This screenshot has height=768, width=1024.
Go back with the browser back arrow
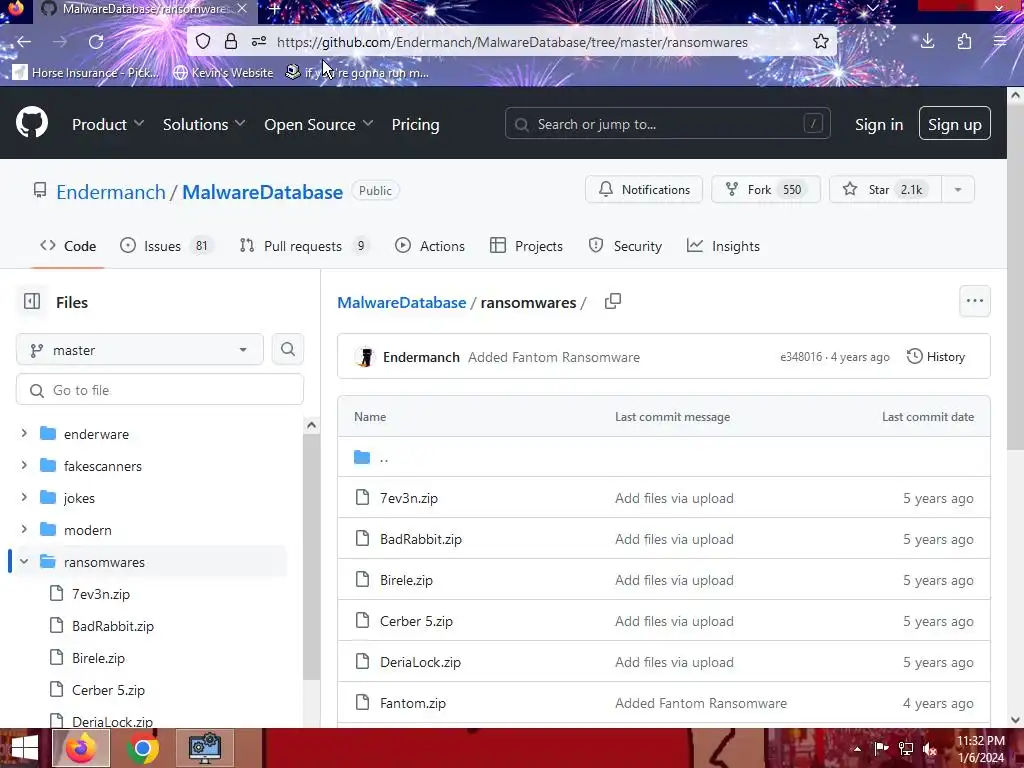(x=24, y=42)
